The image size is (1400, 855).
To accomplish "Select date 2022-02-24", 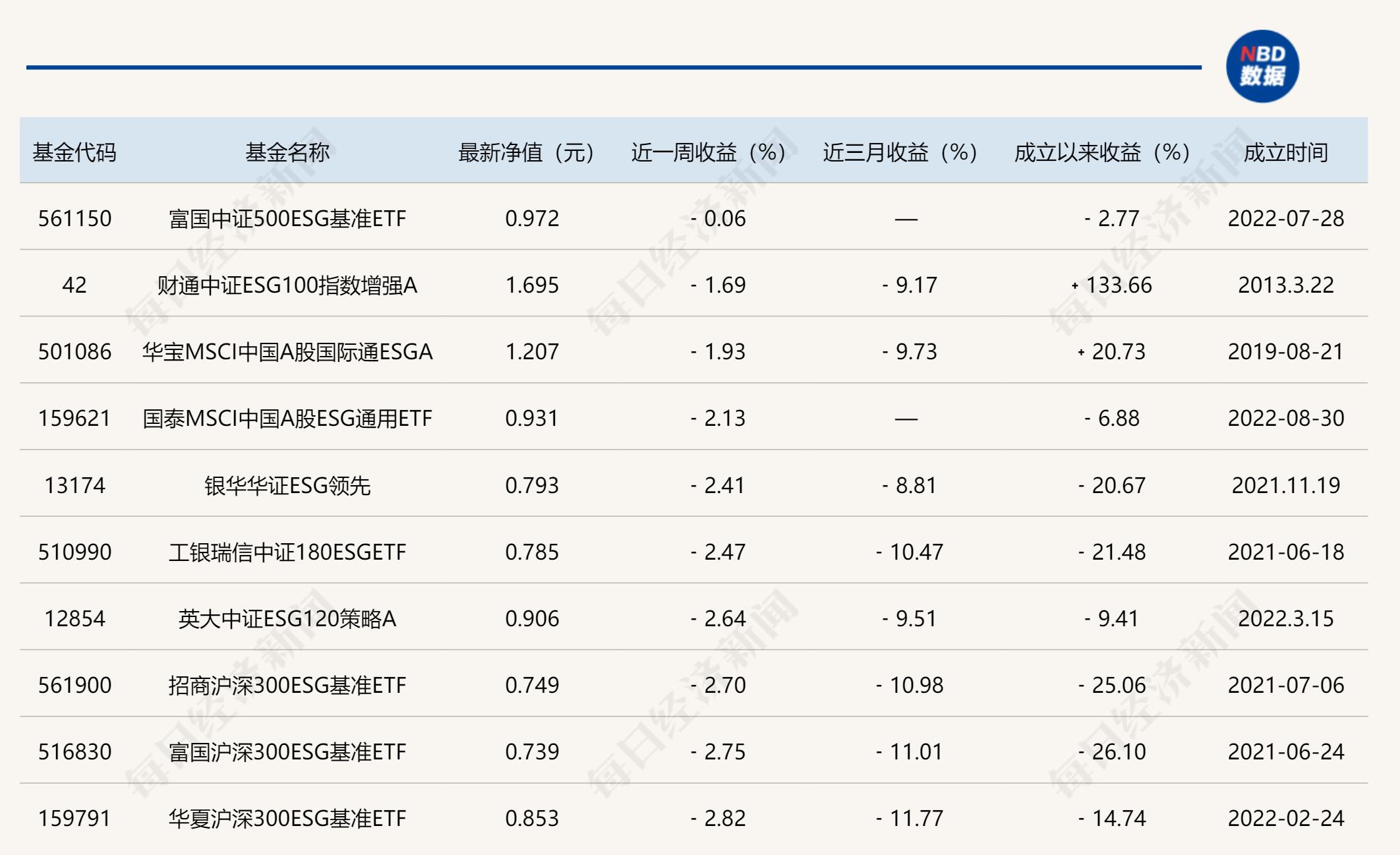I will click(1286, 818).
